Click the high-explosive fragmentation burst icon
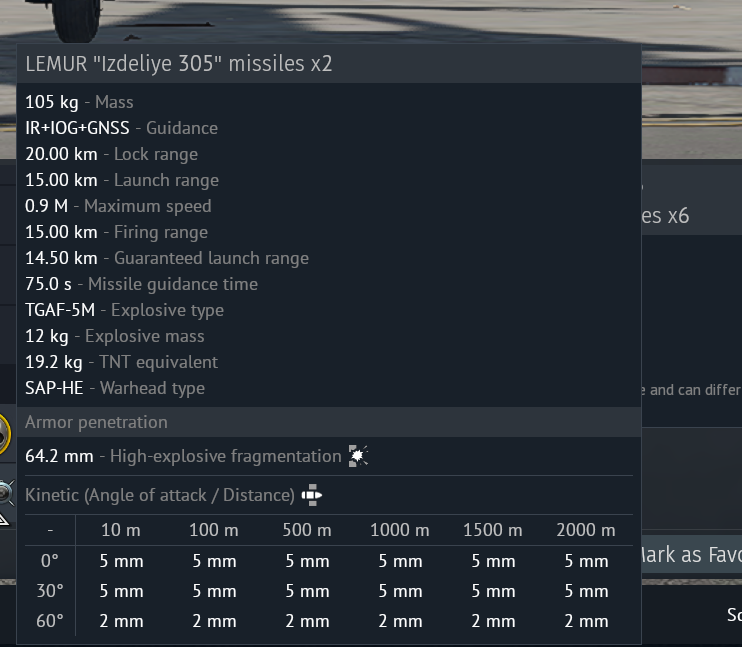The width and height of the screenshot is (742, 647). (x=358, y=456)
